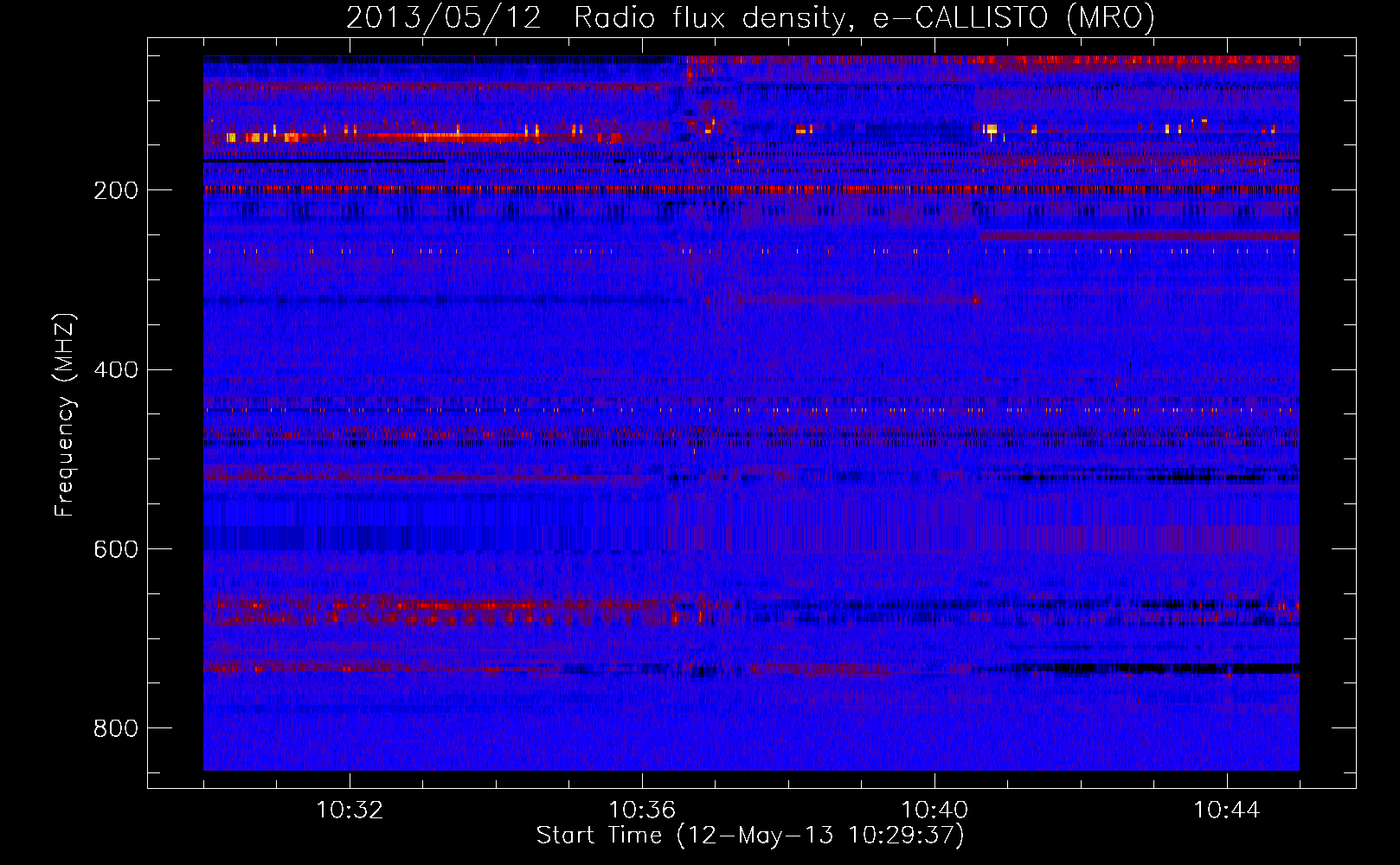Click the 200 frequency tick label
The image size is (1400, 865).
pos(116,190)
